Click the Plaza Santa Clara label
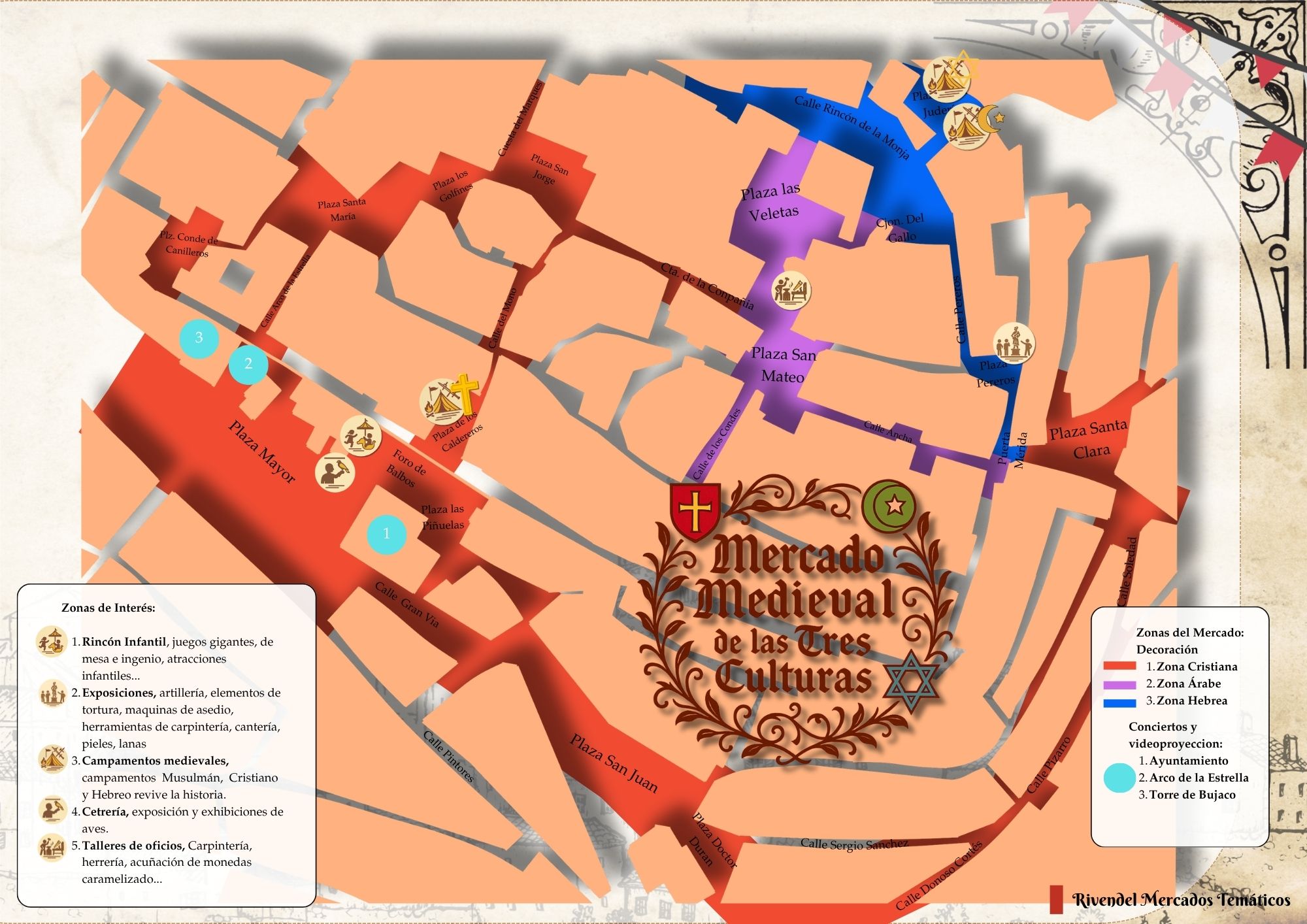The height and width of the screenshot is (924, 1307). tap(1089, 439)
